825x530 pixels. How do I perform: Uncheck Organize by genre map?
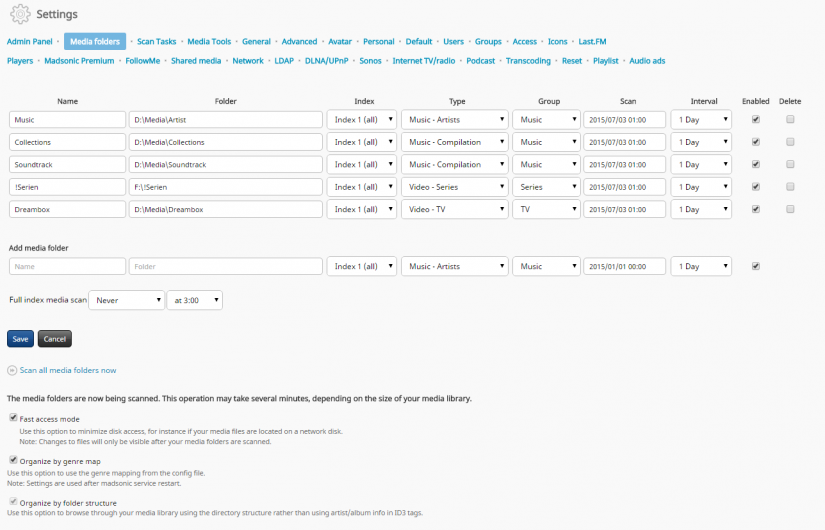pyautogui.click(x=13, y=460)
